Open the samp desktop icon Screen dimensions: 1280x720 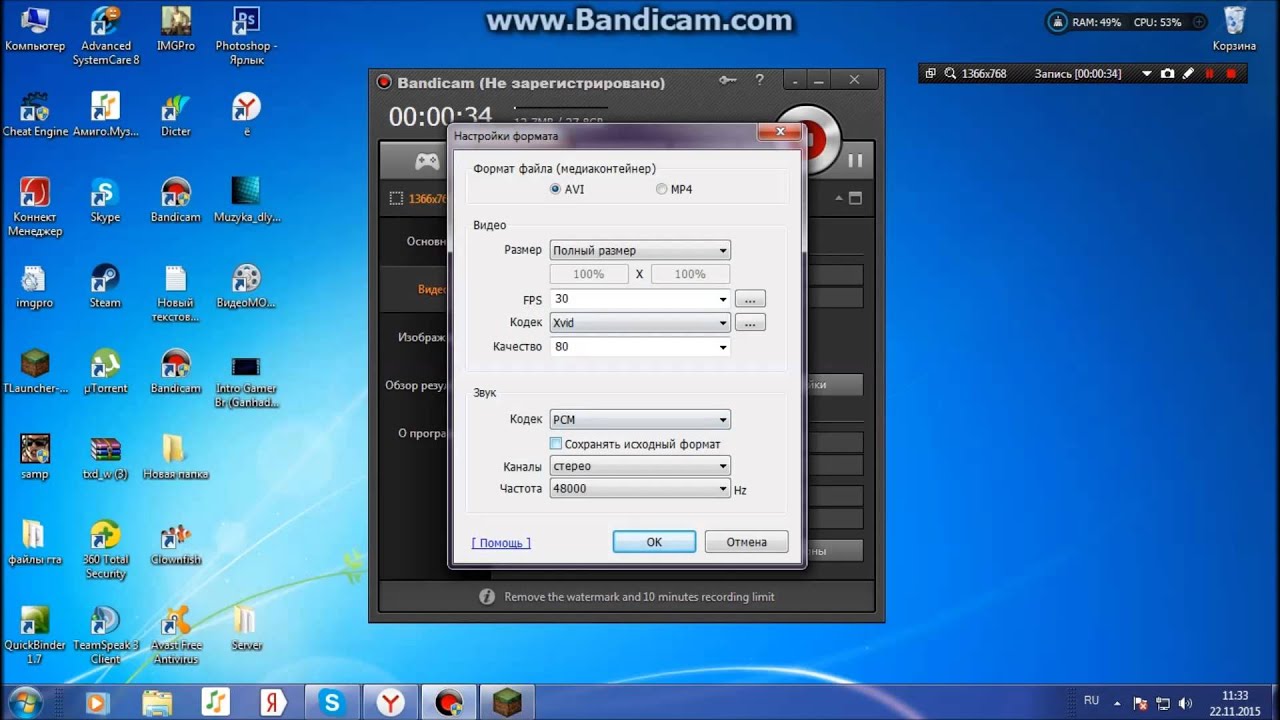point(35,457)
